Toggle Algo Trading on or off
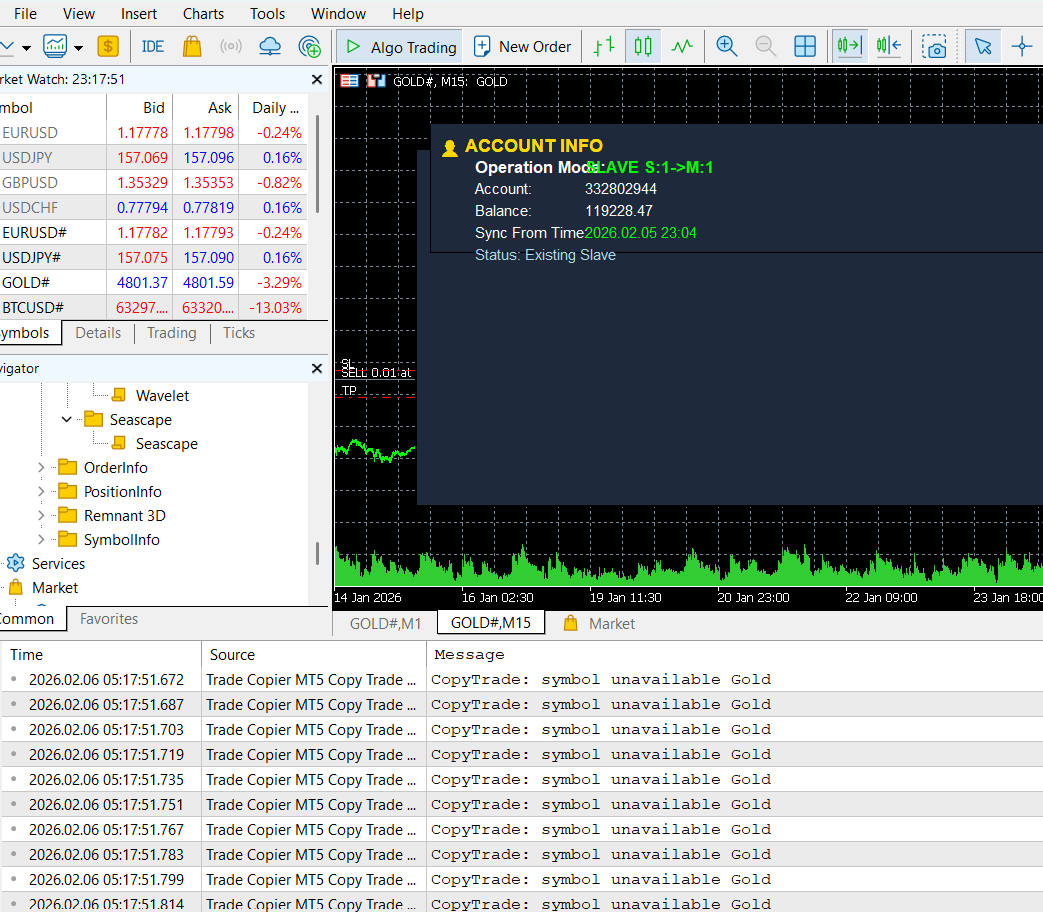1043x912 pixels. (x=398, y=46)
